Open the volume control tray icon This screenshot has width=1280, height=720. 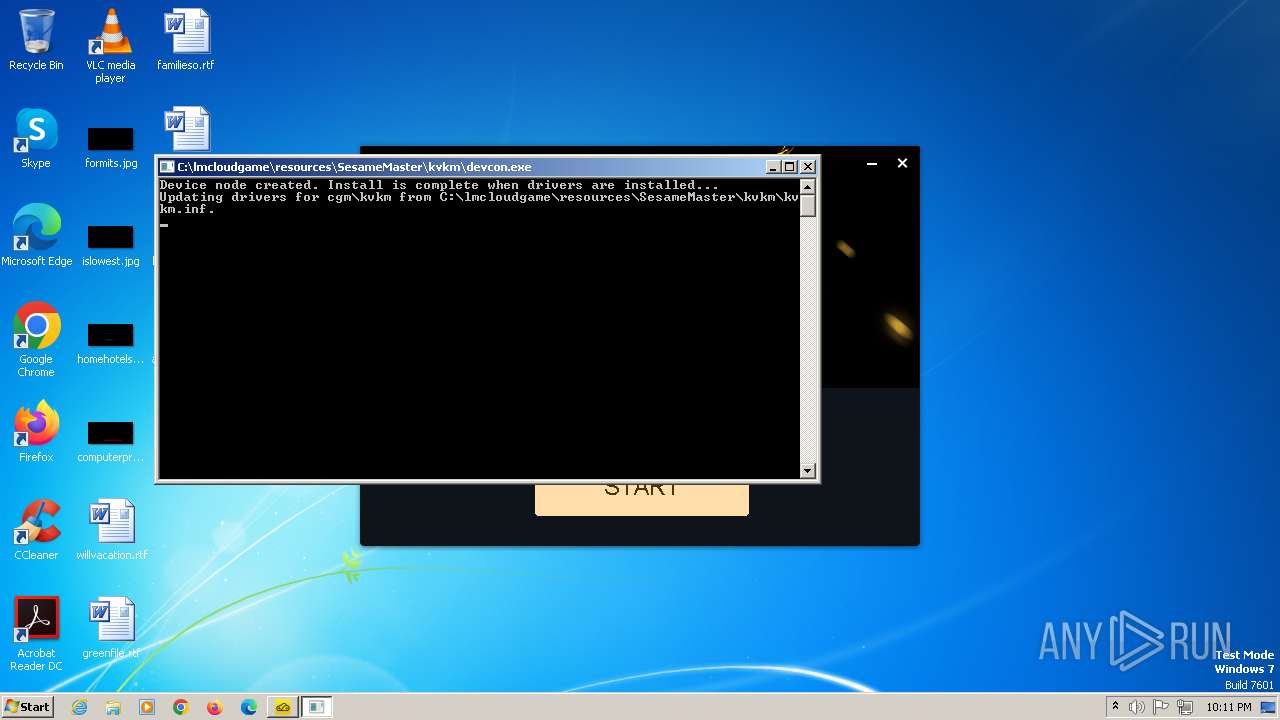(1137, 707)
